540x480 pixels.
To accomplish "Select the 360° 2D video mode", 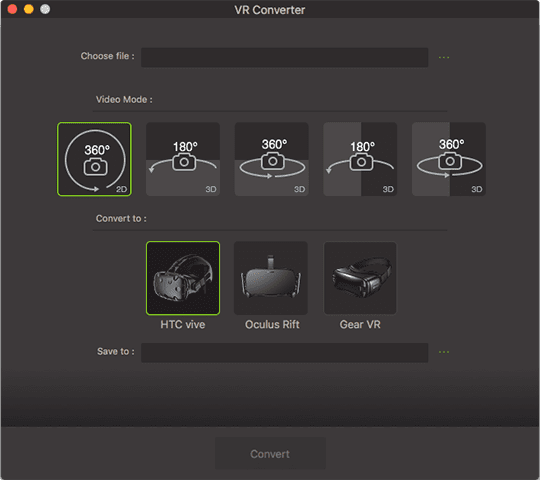I will click(94, 159).
